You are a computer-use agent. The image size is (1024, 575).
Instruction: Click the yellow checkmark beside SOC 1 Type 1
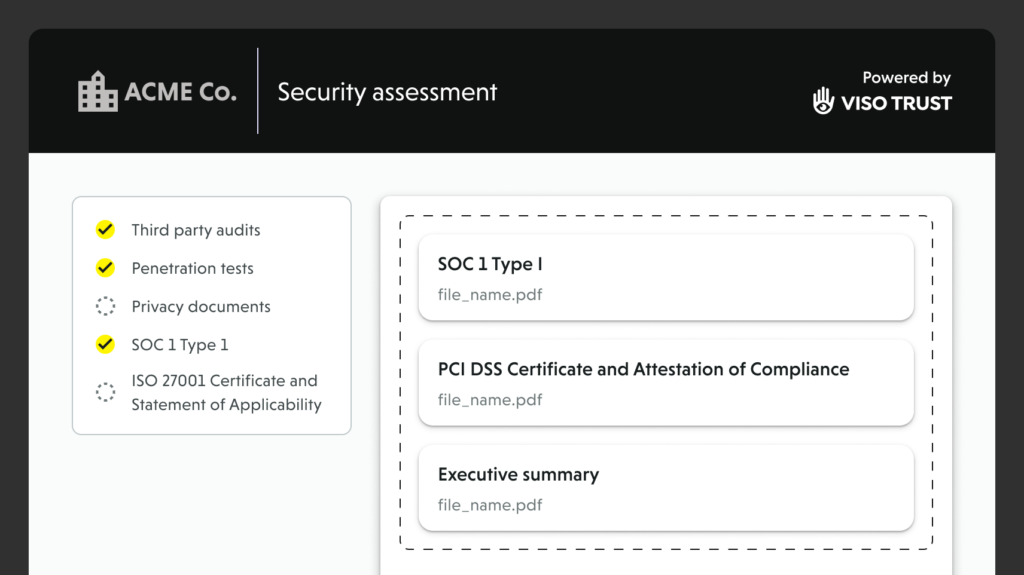[x=105, y=345]
